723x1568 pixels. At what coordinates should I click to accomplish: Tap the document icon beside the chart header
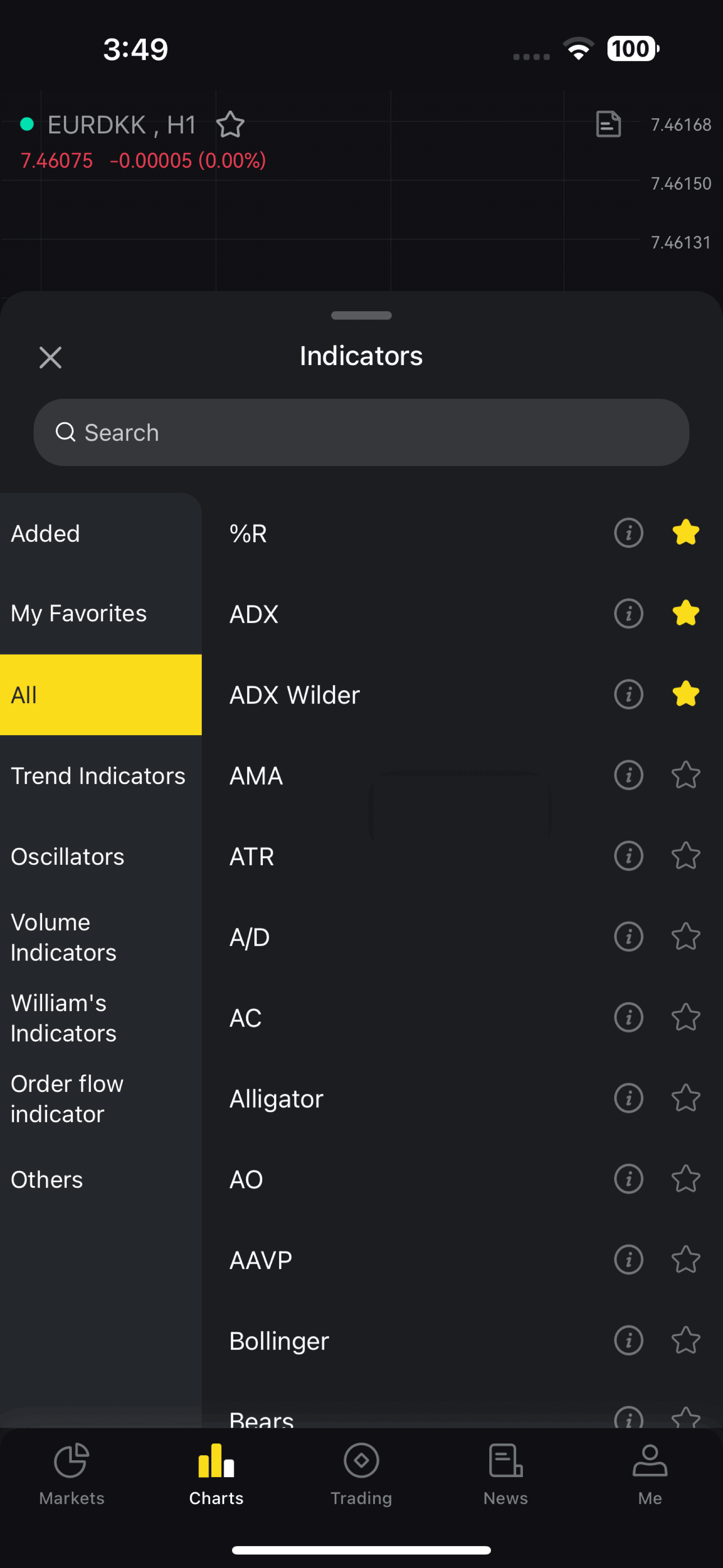608,124
